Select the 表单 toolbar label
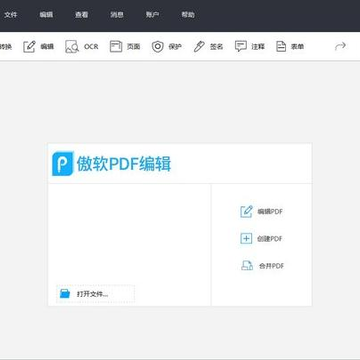360x360 pixels. (297, 47)
